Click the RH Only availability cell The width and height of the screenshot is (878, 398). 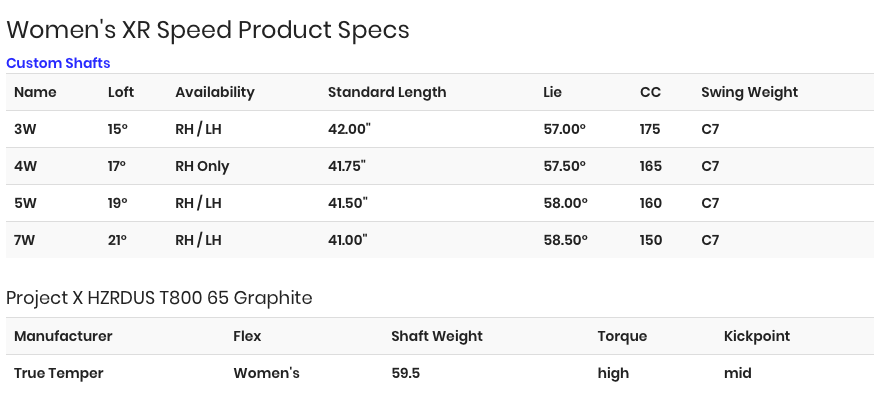point(202,166)
